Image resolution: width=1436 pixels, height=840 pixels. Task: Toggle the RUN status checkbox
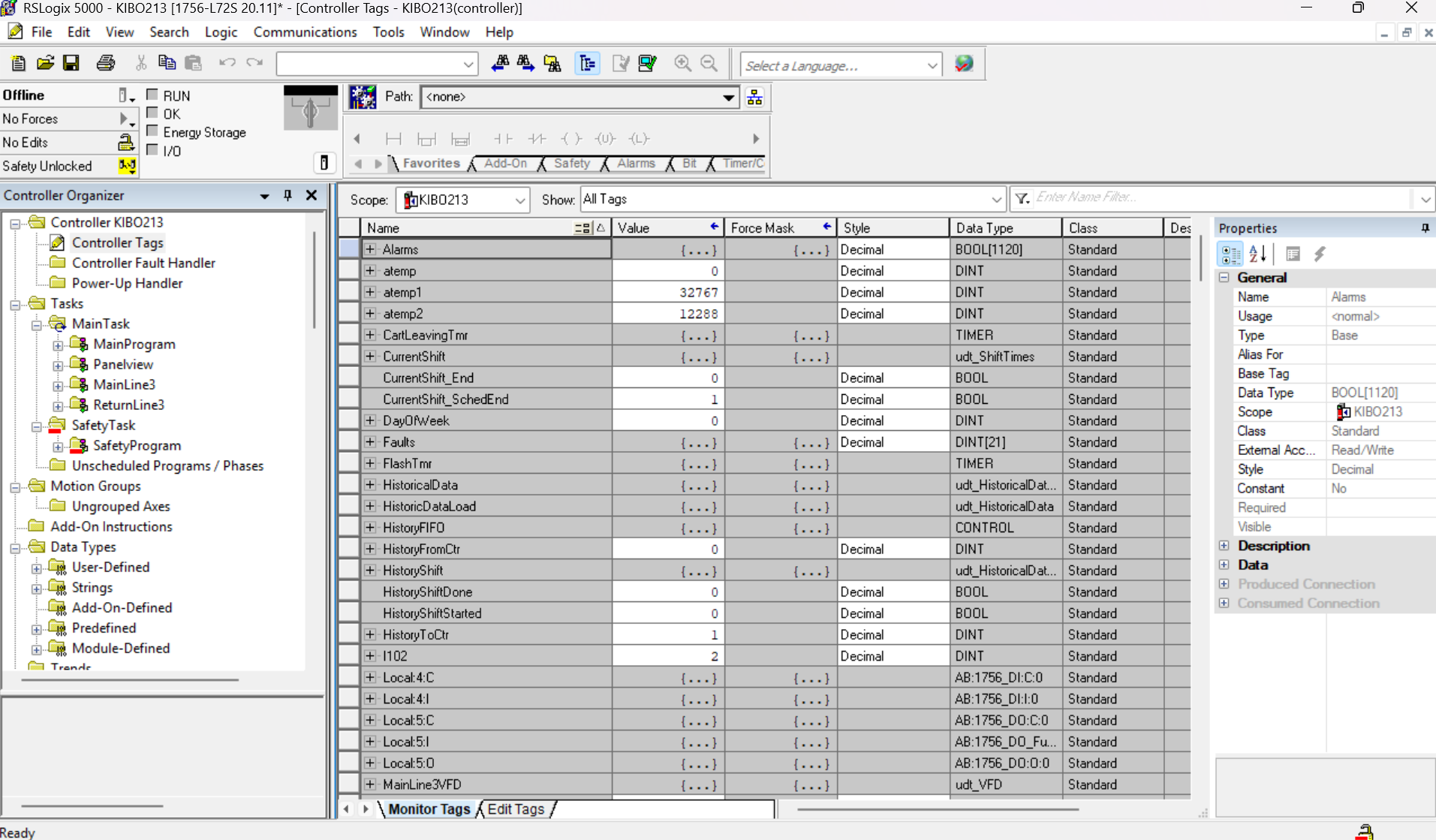tap(152, 95)
